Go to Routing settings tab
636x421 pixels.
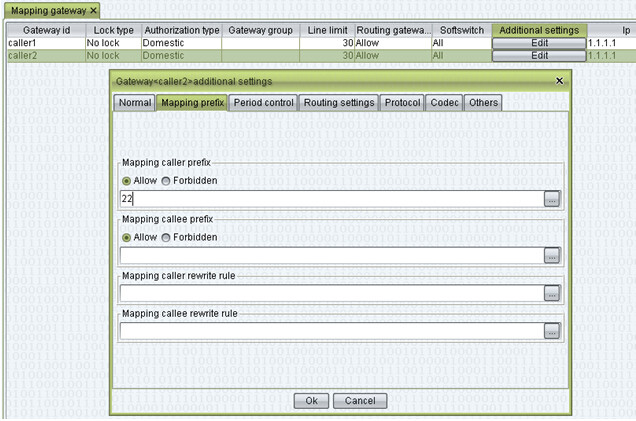(x=339, y=102)
